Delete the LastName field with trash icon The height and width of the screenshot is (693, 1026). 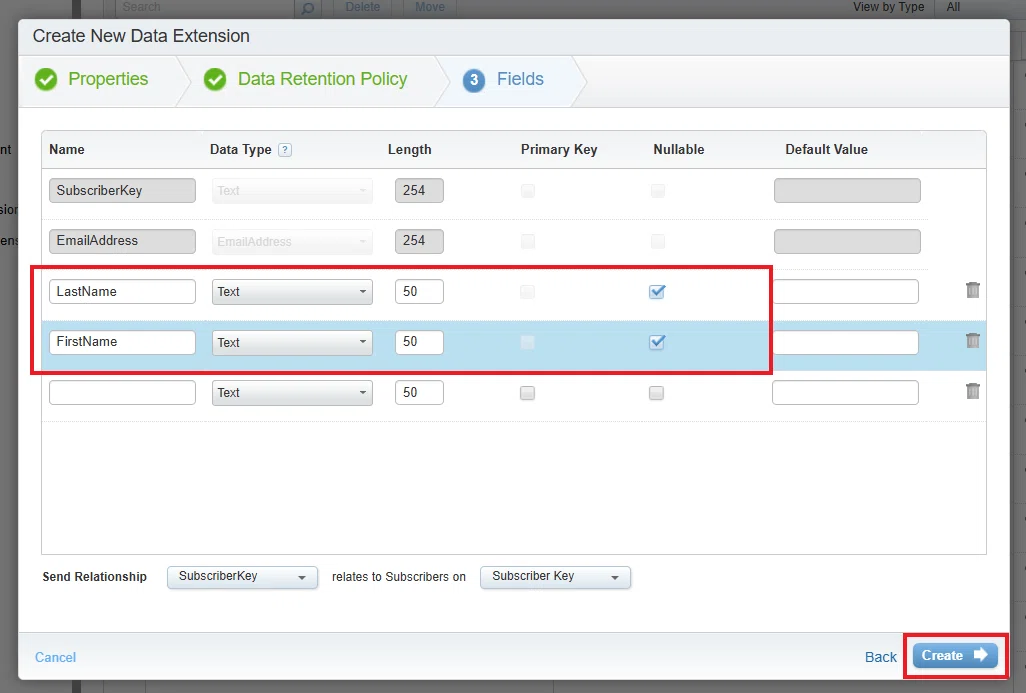(972, 290)
